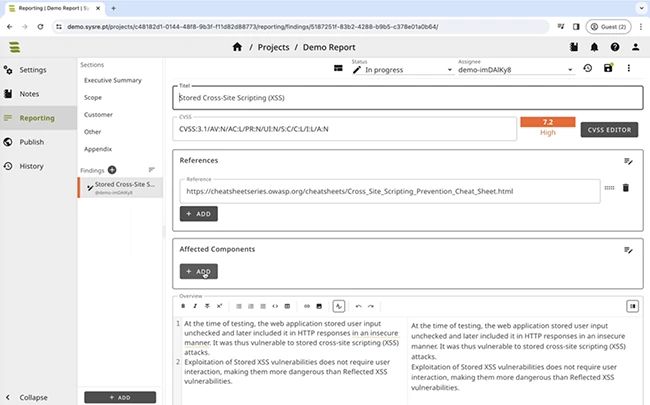Toggle split preview view in Overview editor
The image size is (650, 405).
tap(632, 306)
